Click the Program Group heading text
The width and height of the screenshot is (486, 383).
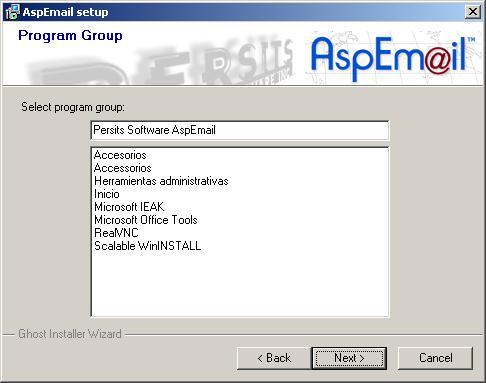(70, 36)
